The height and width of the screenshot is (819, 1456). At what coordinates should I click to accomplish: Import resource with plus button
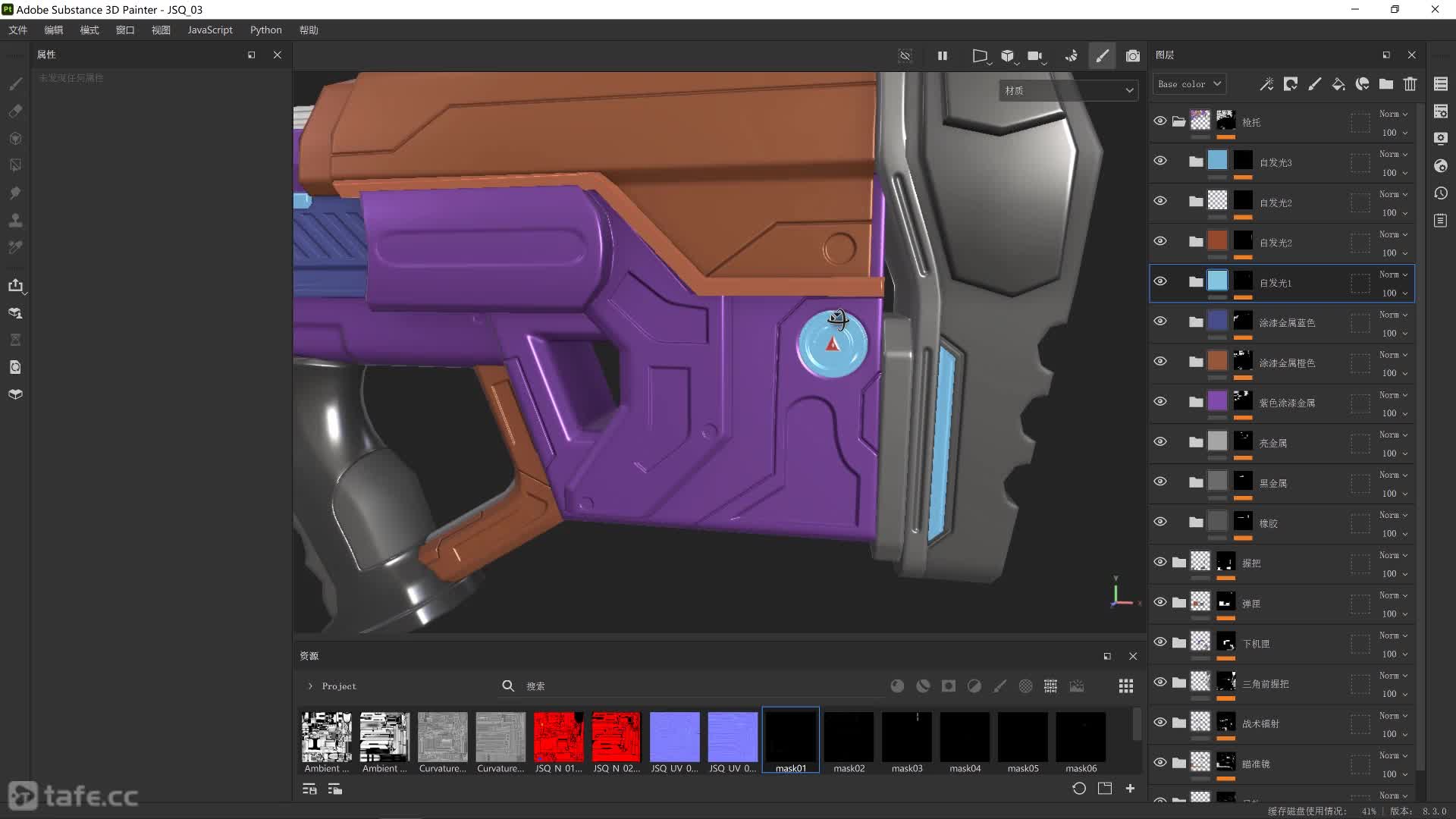[x=1130, y=789]
